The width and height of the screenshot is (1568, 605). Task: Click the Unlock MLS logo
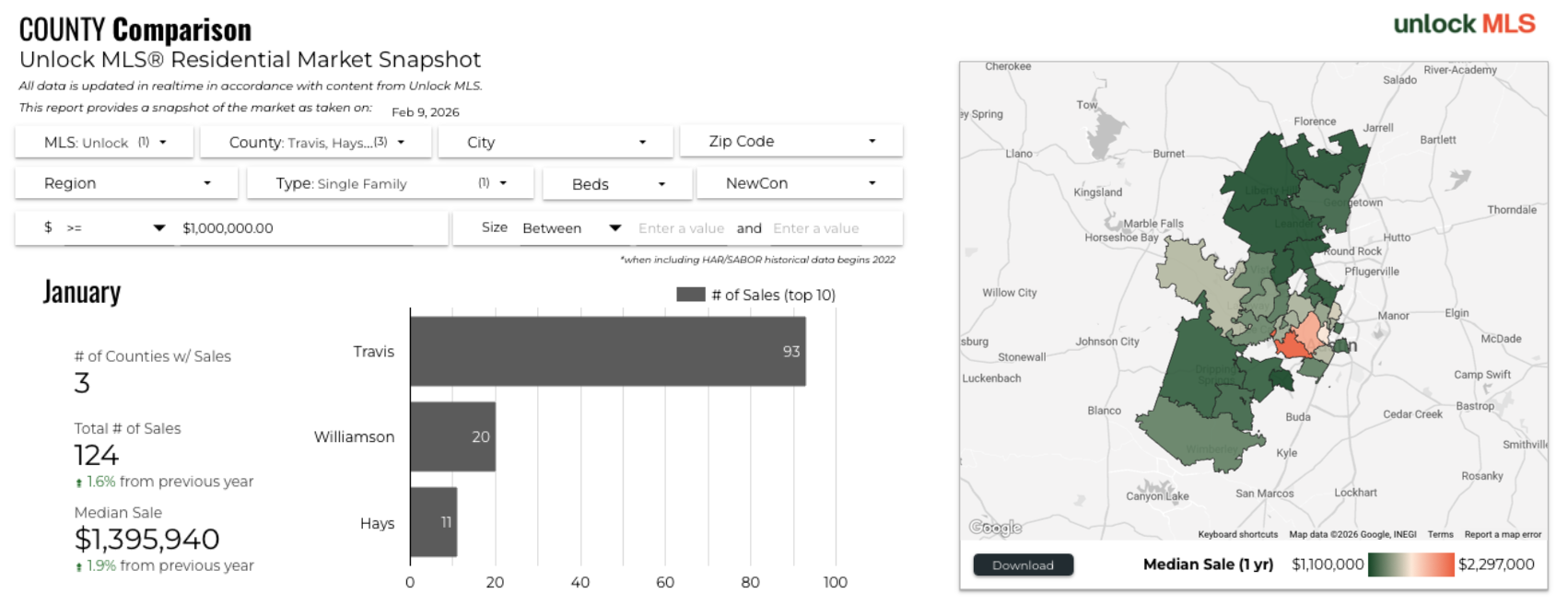pos(1464,24)
